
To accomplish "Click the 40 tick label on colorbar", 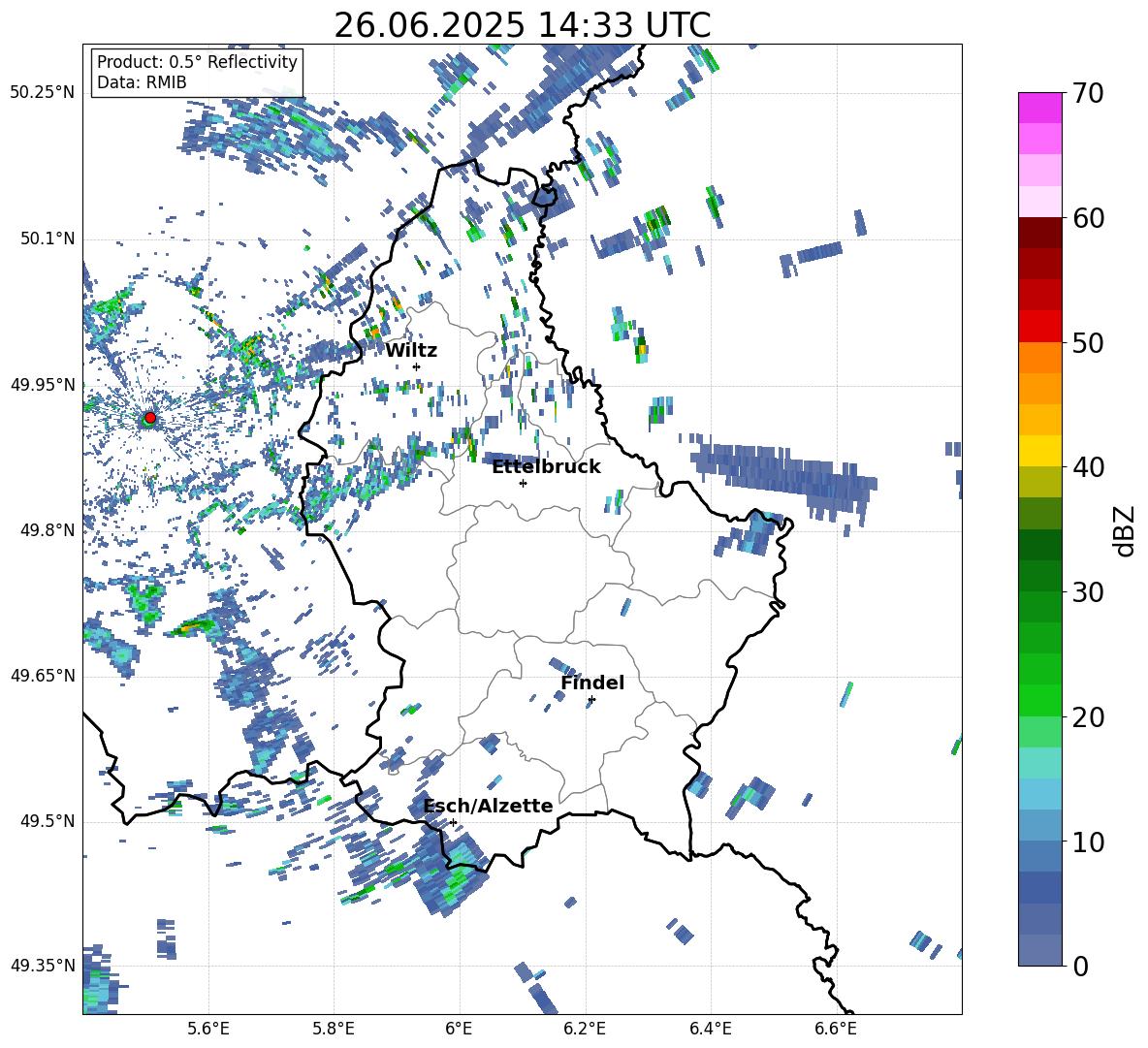I will (1088, 467).
